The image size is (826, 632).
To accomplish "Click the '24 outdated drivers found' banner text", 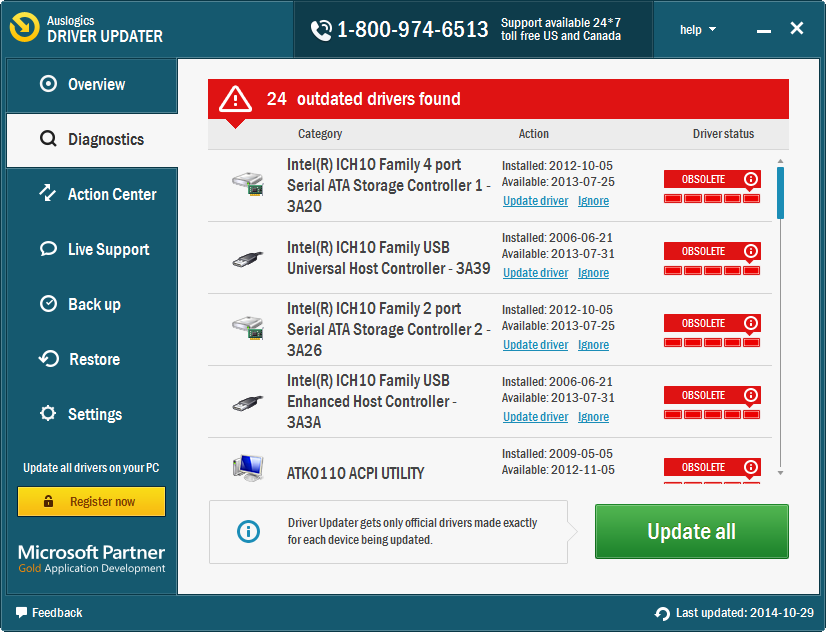I will point(363,99).
